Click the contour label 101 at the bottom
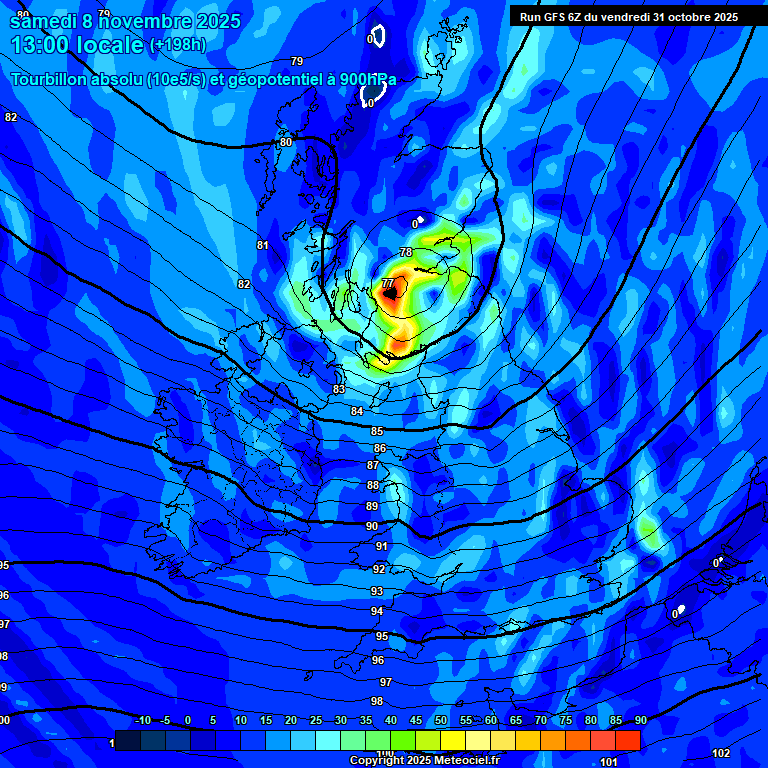 pyautogui.click(x=608, y=762)
